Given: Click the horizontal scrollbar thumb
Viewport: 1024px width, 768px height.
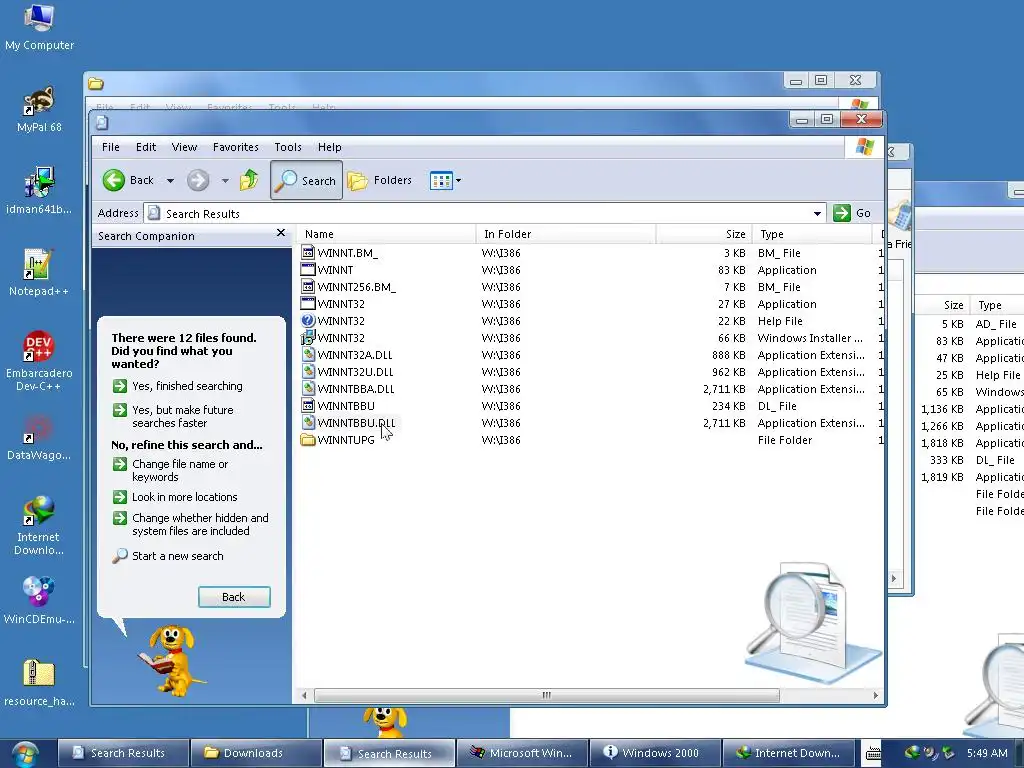Looking at the screenshot, I should 547,696.
